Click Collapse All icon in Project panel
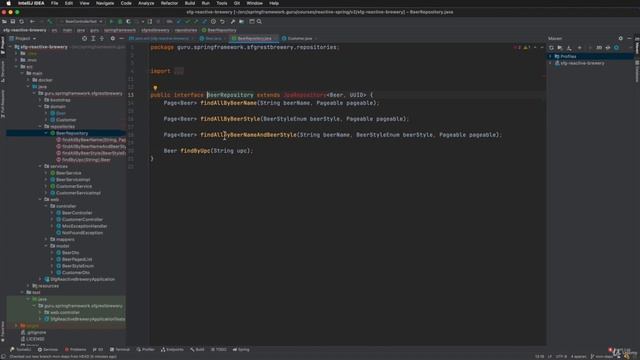This screenshot has width=640, height=360. click(102, 38)
